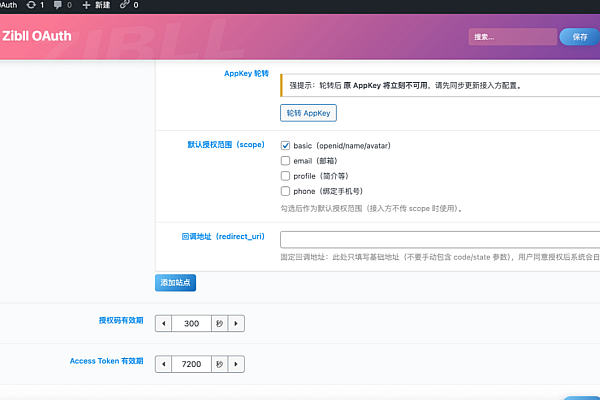600x400 pixels.
Task: Increase Access Token 有效期 with right arrow
Action: pyautogui.click(x=236, y=364)
